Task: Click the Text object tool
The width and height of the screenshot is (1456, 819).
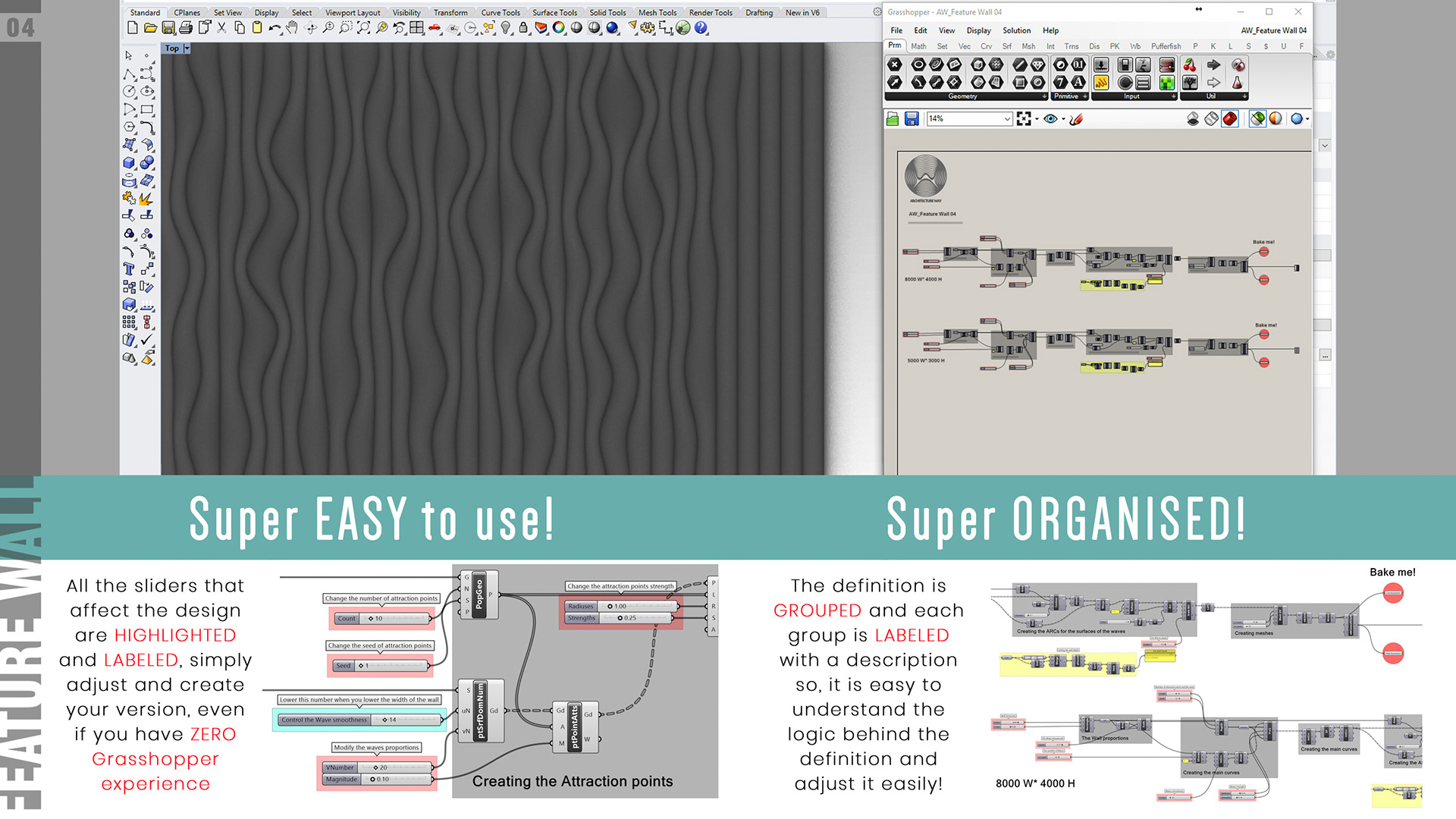Action: [129, 269]
